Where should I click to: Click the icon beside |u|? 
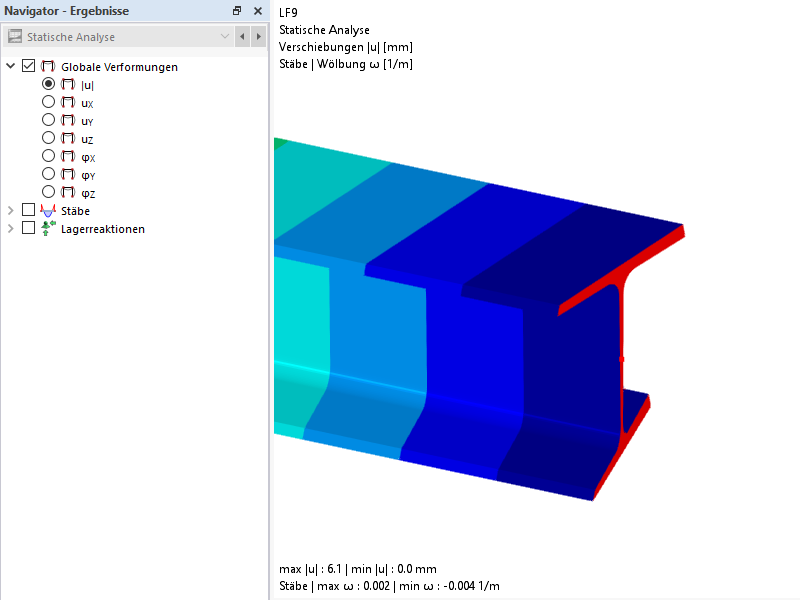coord(68,84)
